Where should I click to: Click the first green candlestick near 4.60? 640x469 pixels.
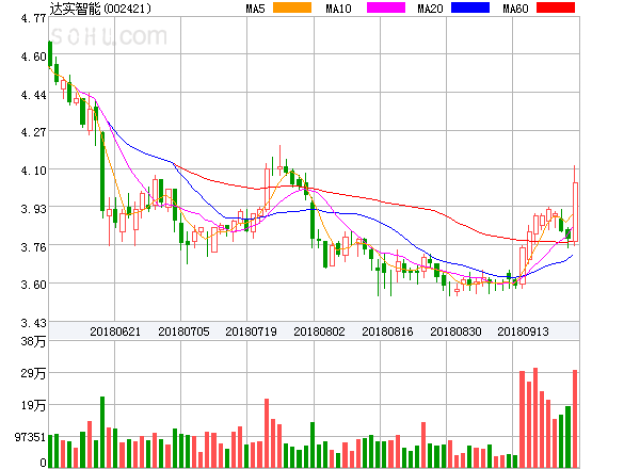(x=50, y=53)
